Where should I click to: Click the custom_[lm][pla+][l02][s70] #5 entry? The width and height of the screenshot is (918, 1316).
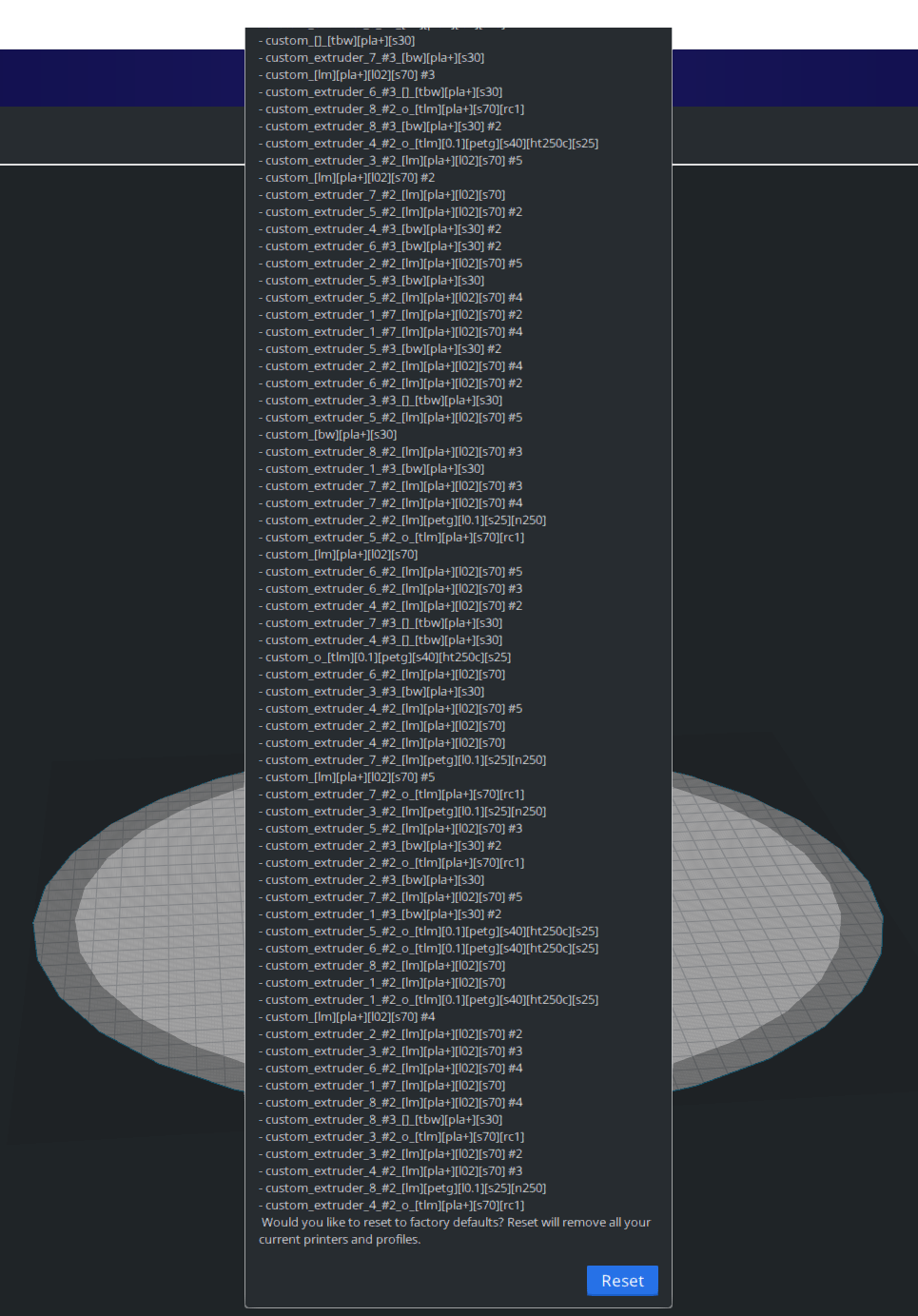click(x=348, y=776)
